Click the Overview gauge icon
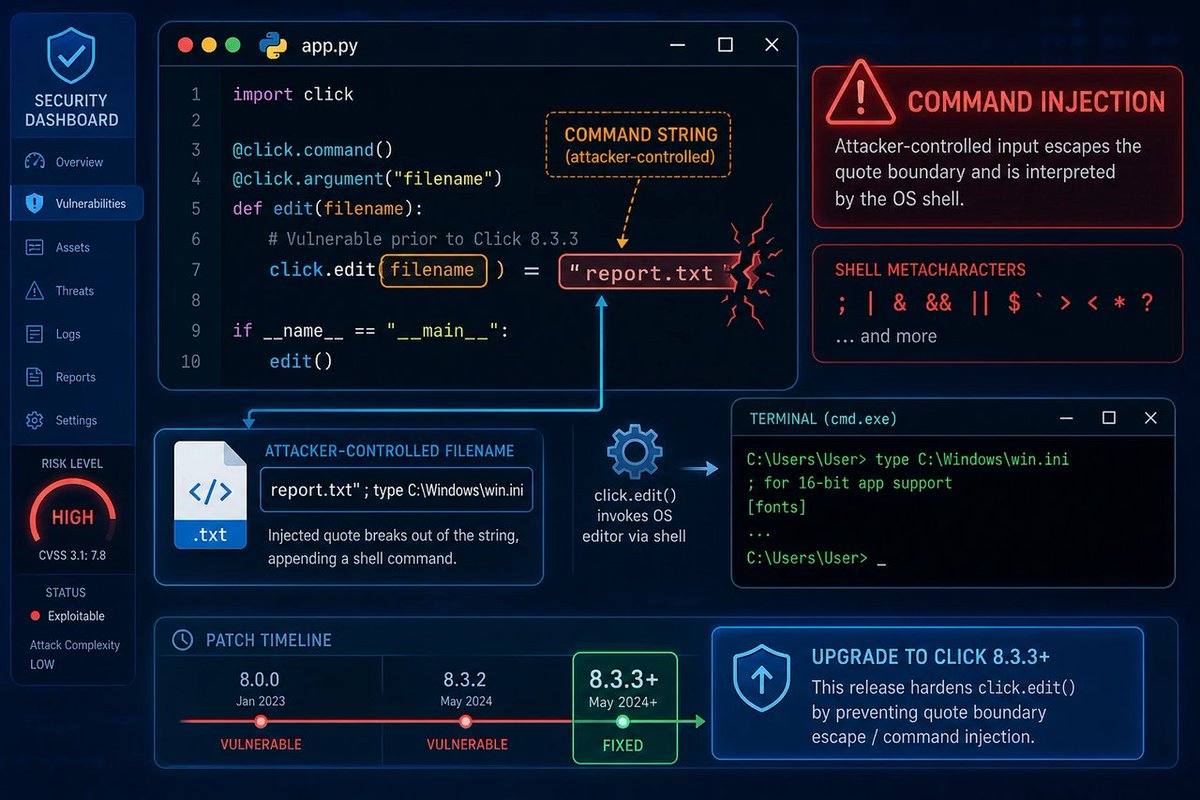The height and width of the screenshot is (800, 1200). 35,162
